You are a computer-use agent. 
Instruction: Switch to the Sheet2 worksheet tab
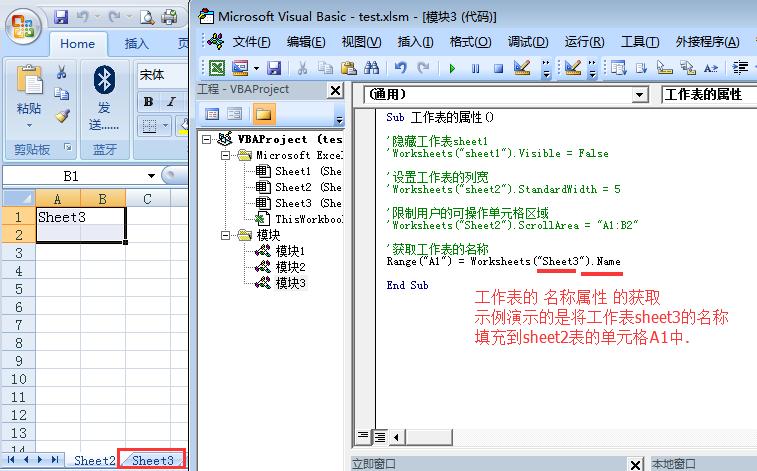(94, 460)
